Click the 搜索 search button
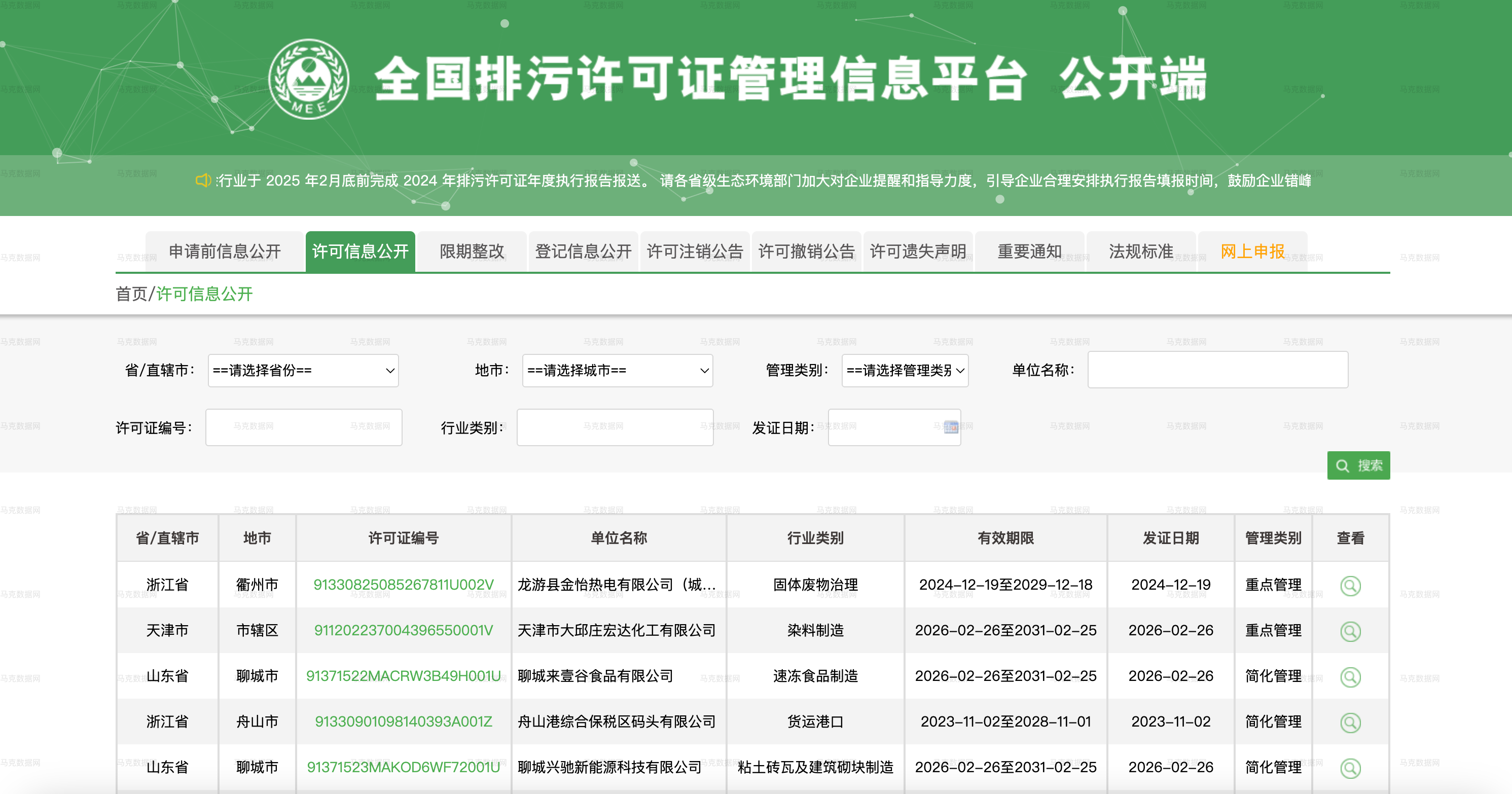The width and height of the screenshot is (1512, 794). (x=1359, y=465)
